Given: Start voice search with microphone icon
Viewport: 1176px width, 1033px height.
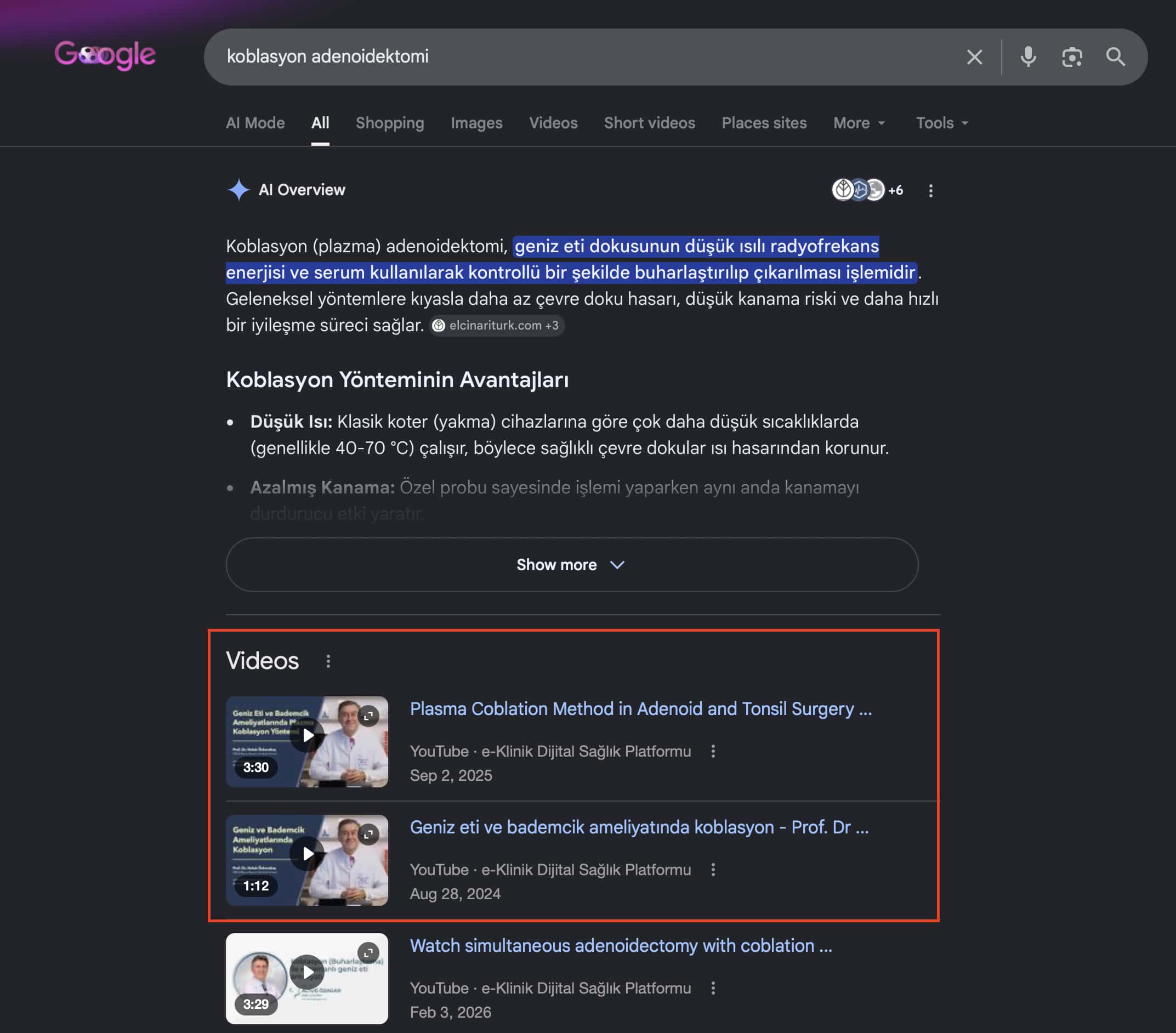Looking at the screenshot, I should pyautogui.click(x=1028, y=57).
